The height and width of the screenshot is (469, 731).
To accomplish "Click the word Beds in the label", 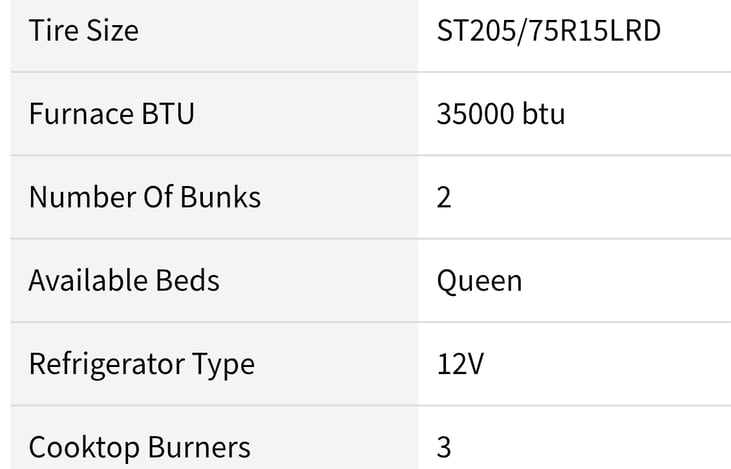I will click(187, 280).
